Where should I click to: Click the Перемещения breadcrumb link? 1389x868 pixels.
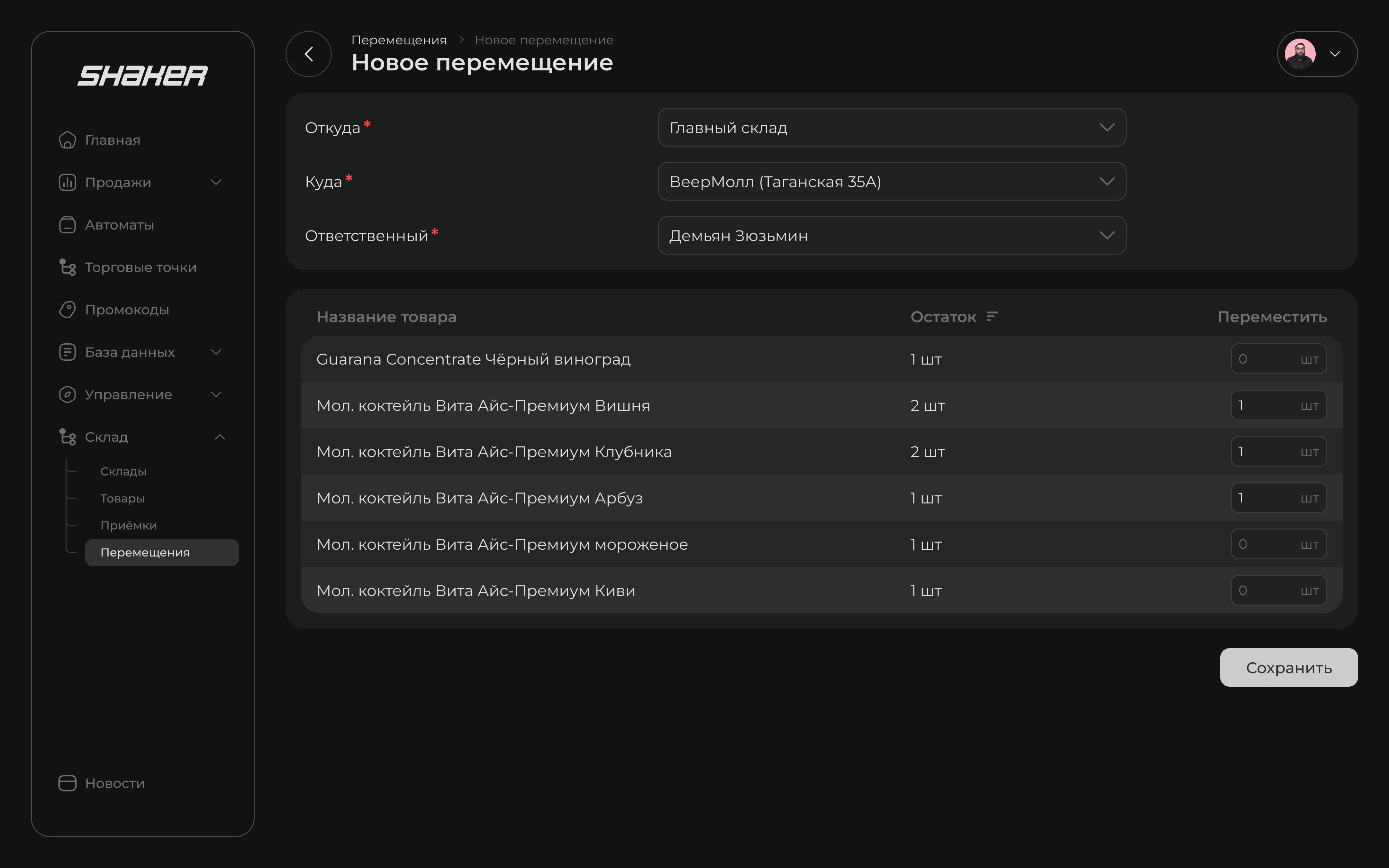pos(399,40)
